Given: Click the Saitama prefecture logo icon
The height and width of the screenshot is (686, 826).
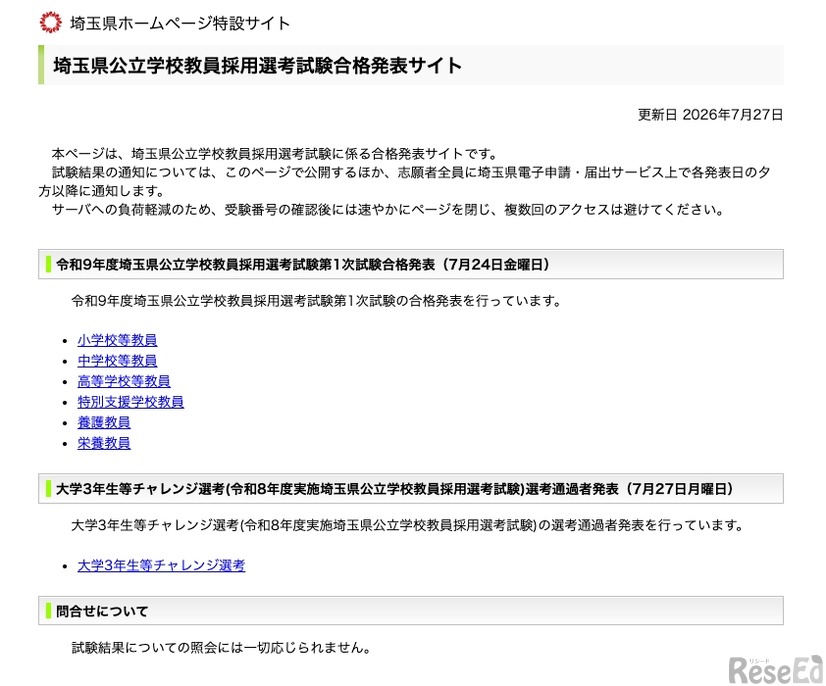Looking at the screenshot, I should 51,23.
